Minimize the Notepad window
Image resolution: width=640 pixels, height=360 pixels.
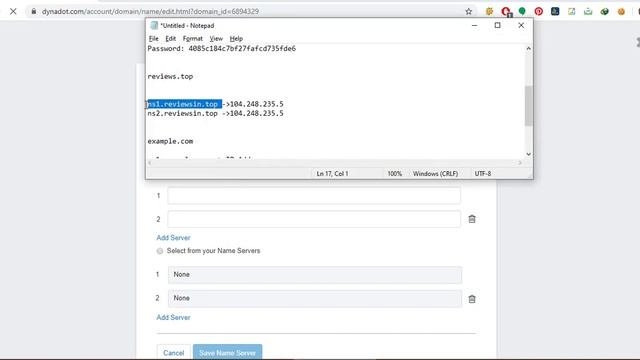[x=474, y=25]
